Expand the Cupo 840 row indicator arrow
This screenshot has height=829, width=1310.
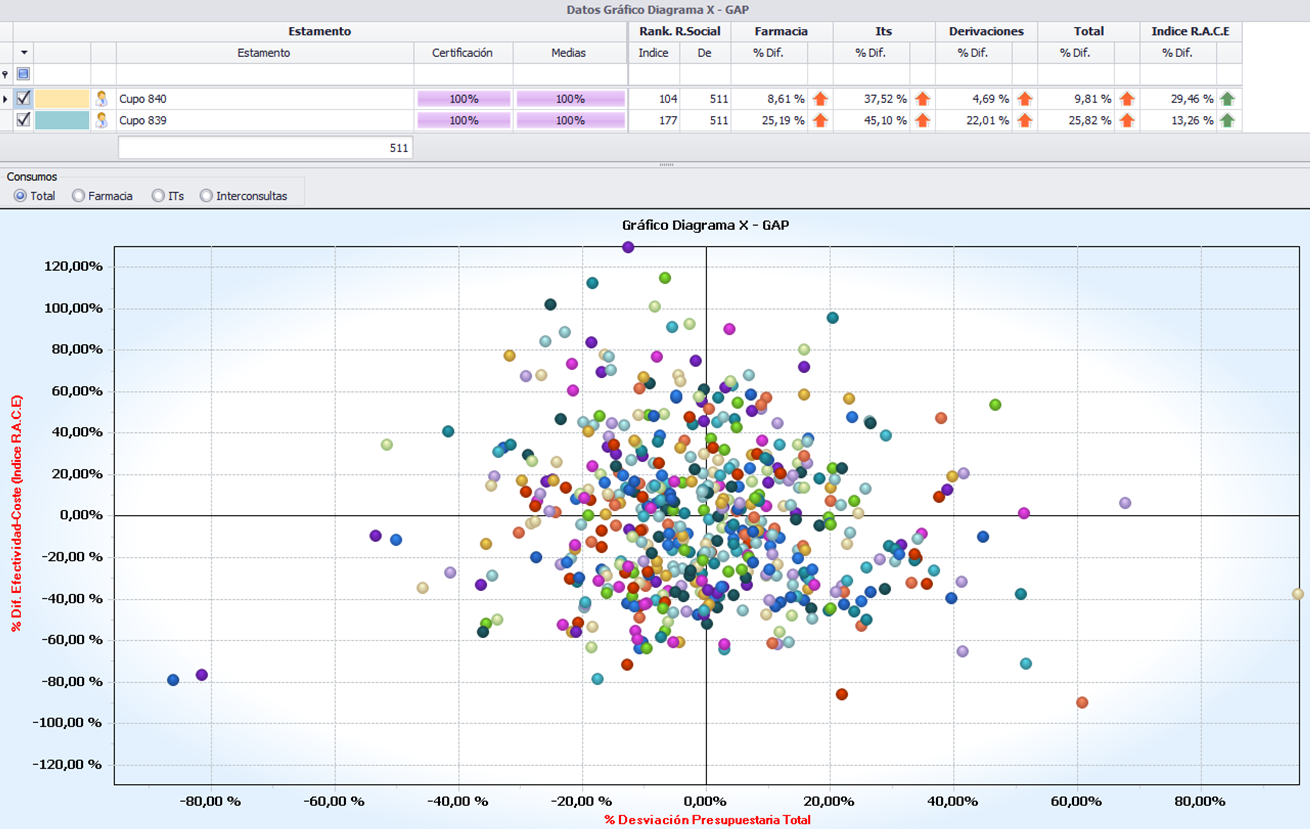click(x=6, y=99)
